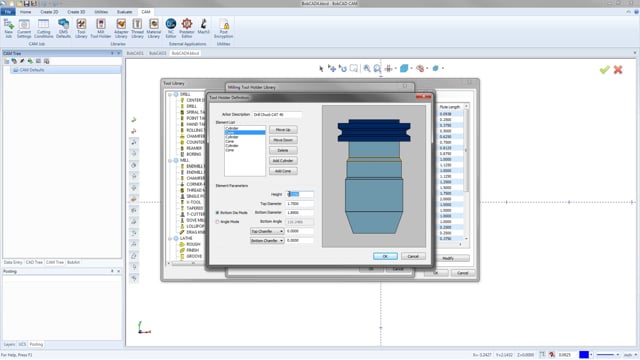The height and width of the screenshot is (360, 640).
Task: Open the Thread Library icon
Action: 137,28
